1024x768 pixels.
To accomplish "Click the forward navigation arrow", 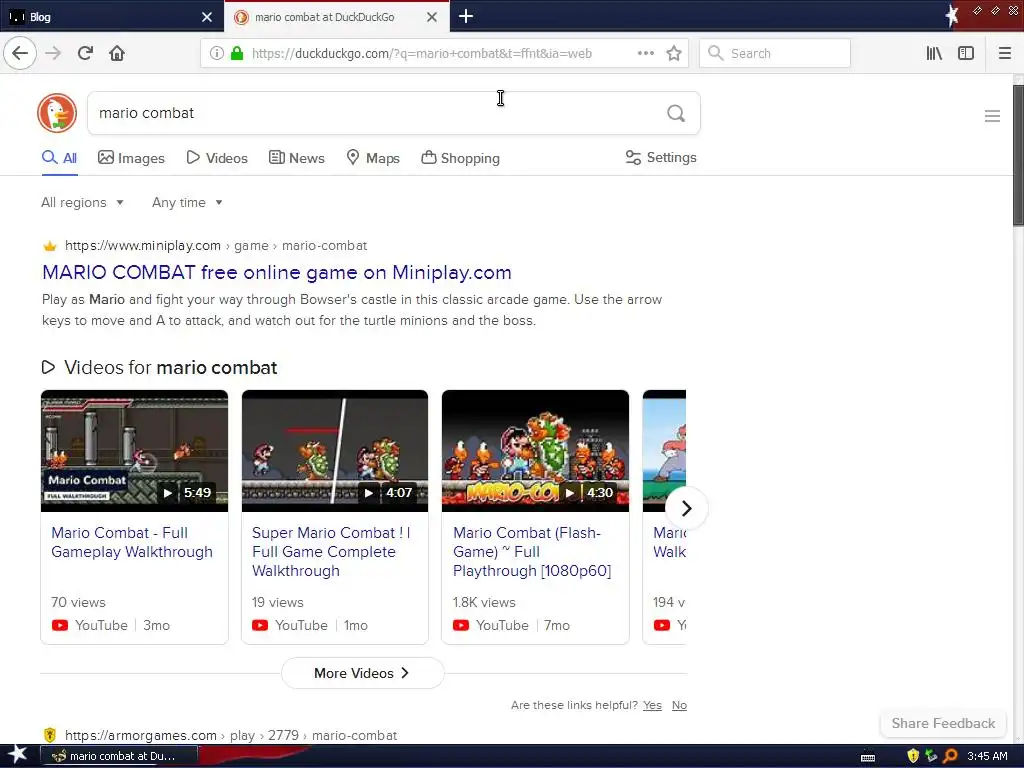I will [53, 53].
